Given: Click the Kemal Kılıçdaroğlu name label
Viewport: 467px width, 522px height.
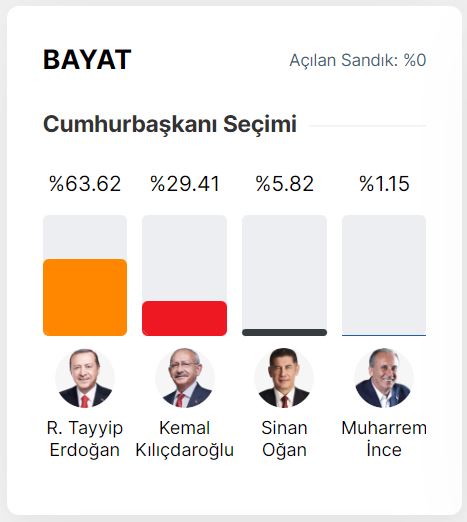Looking at the screenshot, I should click(185, 439).
